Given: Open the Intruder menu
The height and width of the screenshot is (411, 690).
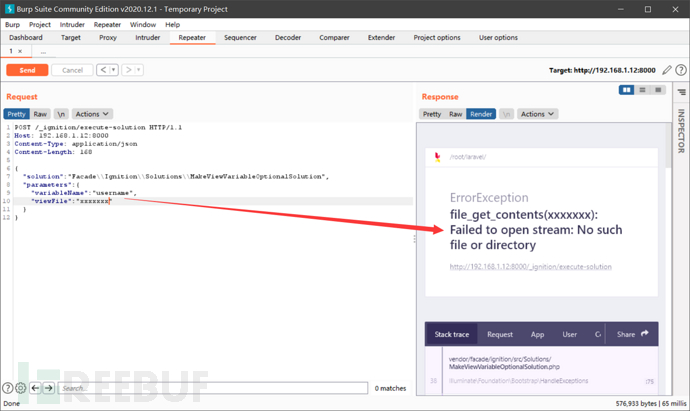Looking at the screenshot, I should (72, 25).
